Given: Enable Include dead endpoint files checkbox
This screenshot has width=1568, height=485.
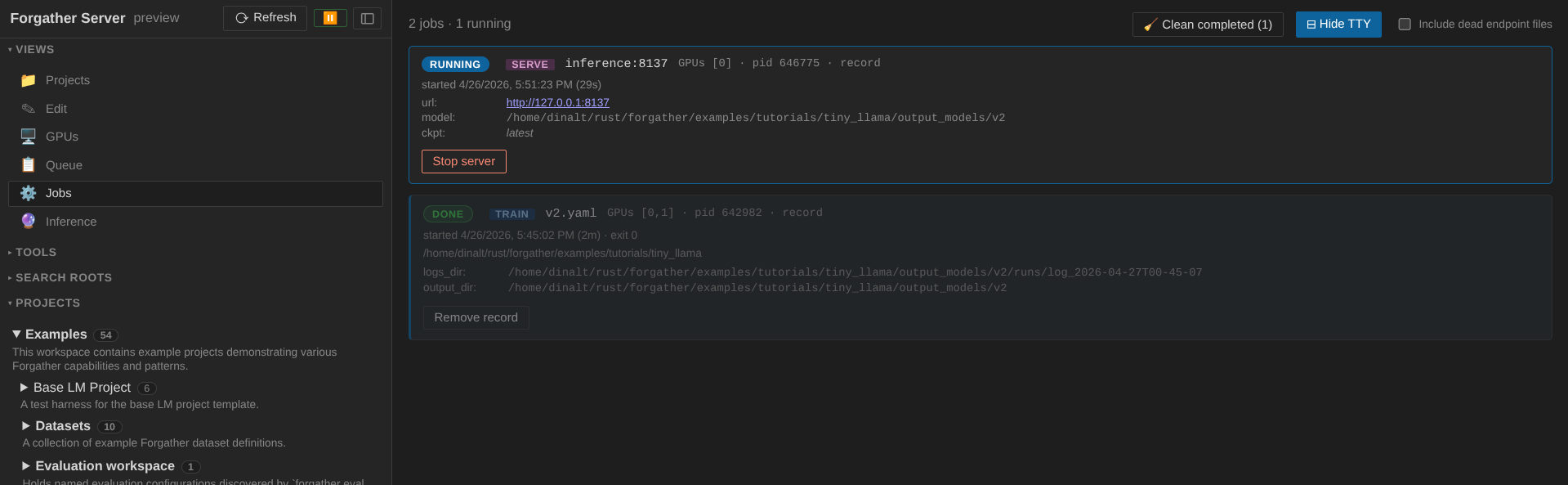Looking at the screenshot, I should (x=1405, y=25).
